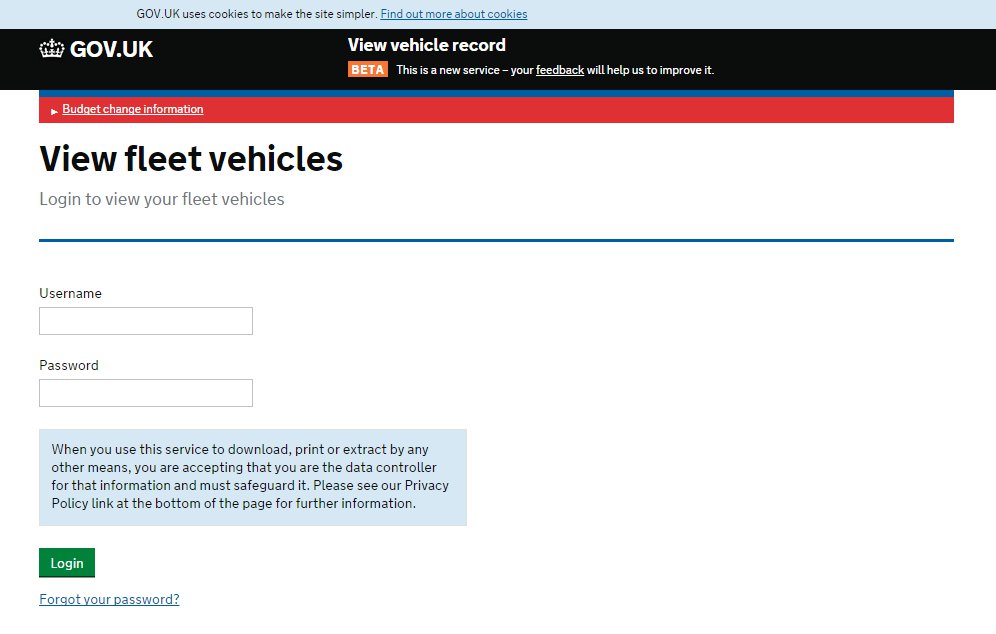The width and height of the screenshot is (996, 634).
Task: Click the Password field label
Action: tap(69, 365)
